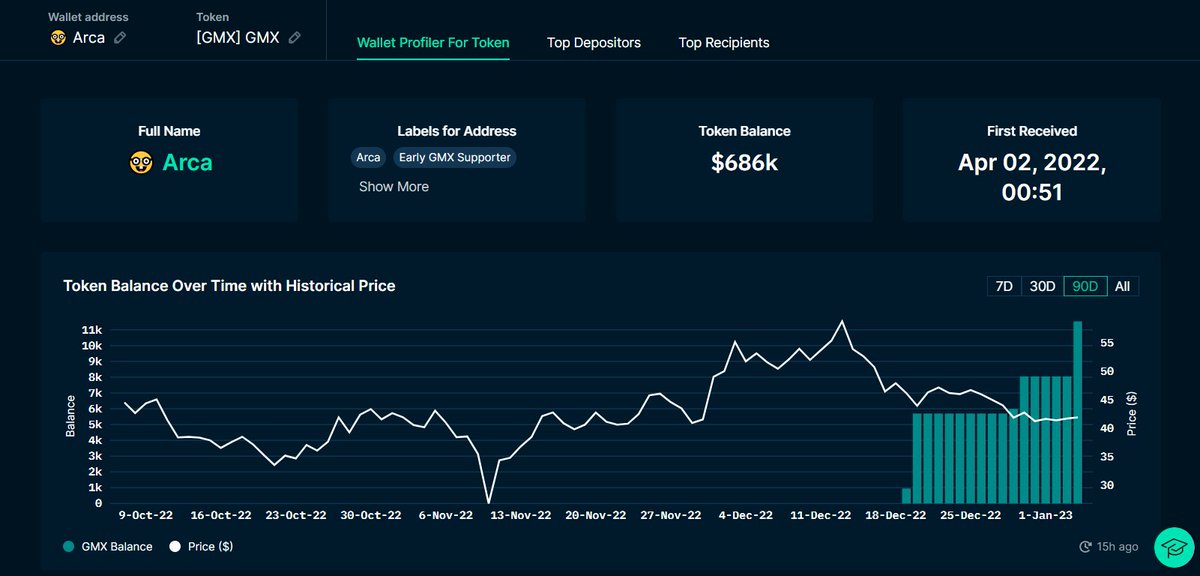Click the All time range button

pyautogui.click(x=1122, y=286)
